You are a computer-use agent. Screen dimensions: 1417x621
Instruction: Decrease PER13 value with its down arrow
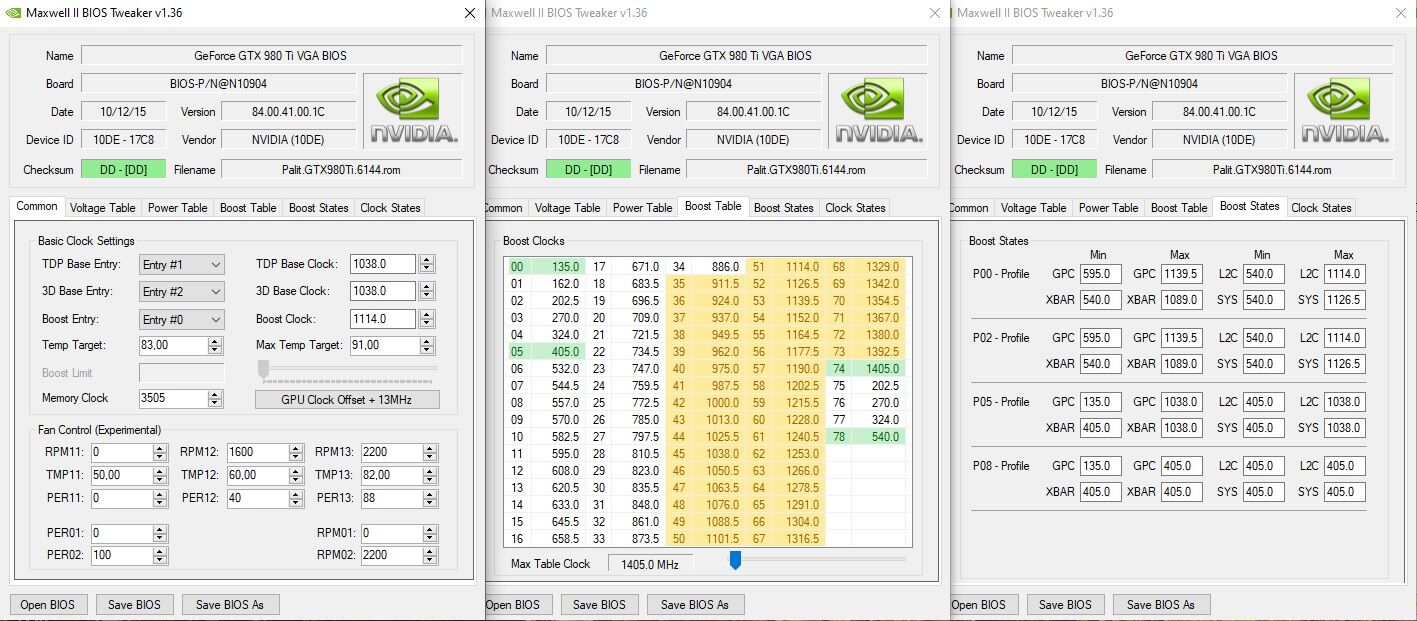coord(429,502)
